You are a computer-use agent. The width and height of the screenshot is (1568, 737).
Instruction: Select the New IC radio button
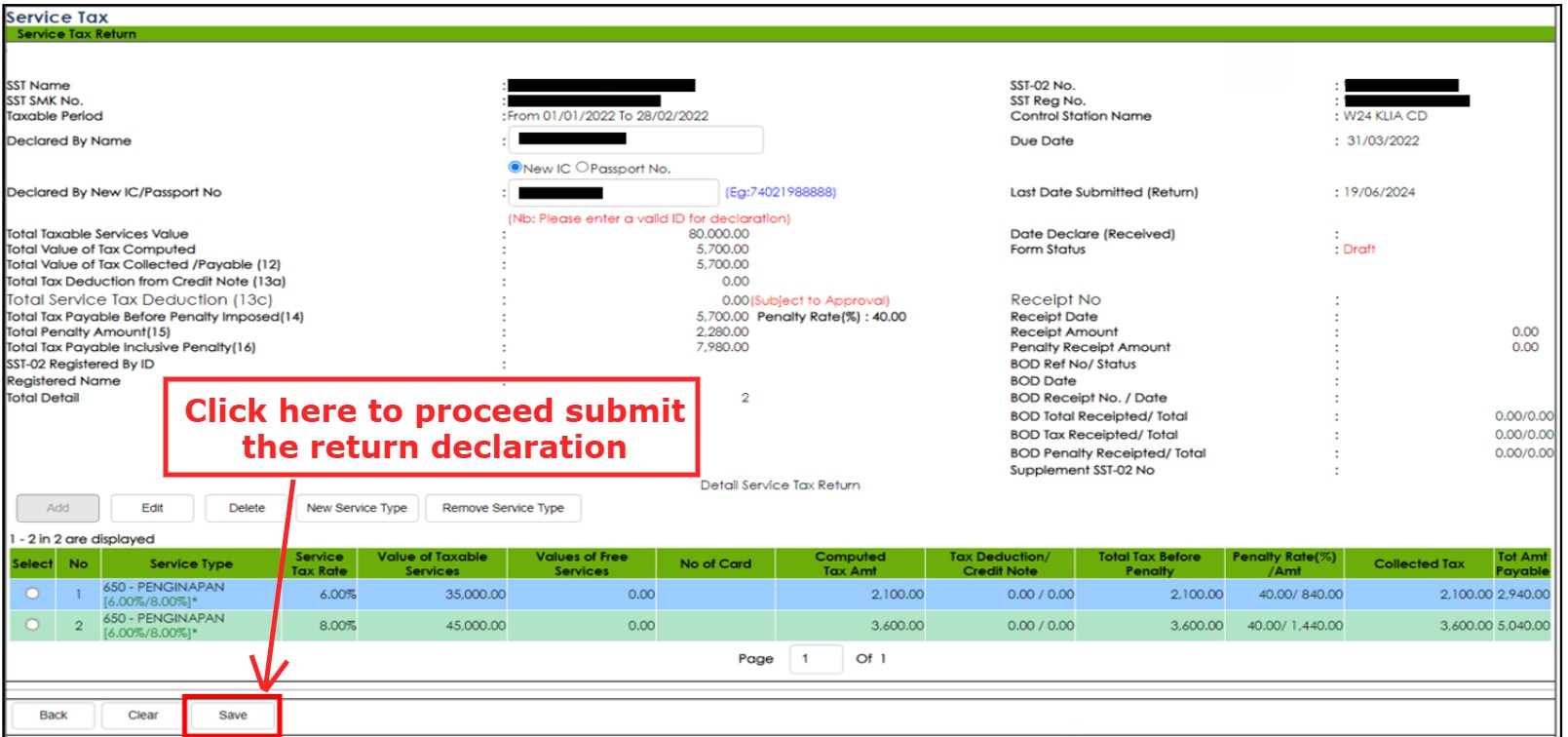point(516,167)
